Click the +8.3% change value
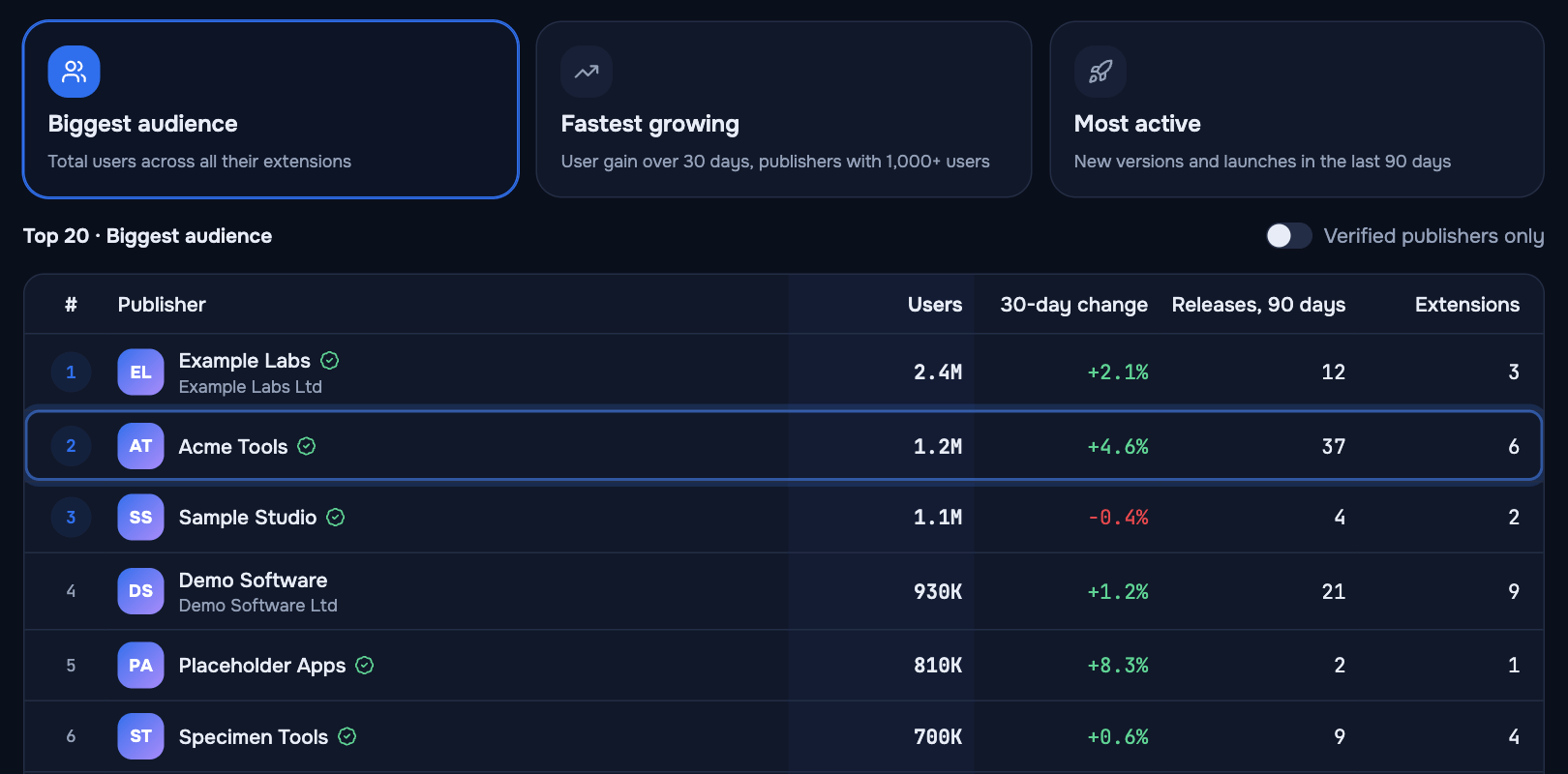1568x774 pixels. [1118, 666]
